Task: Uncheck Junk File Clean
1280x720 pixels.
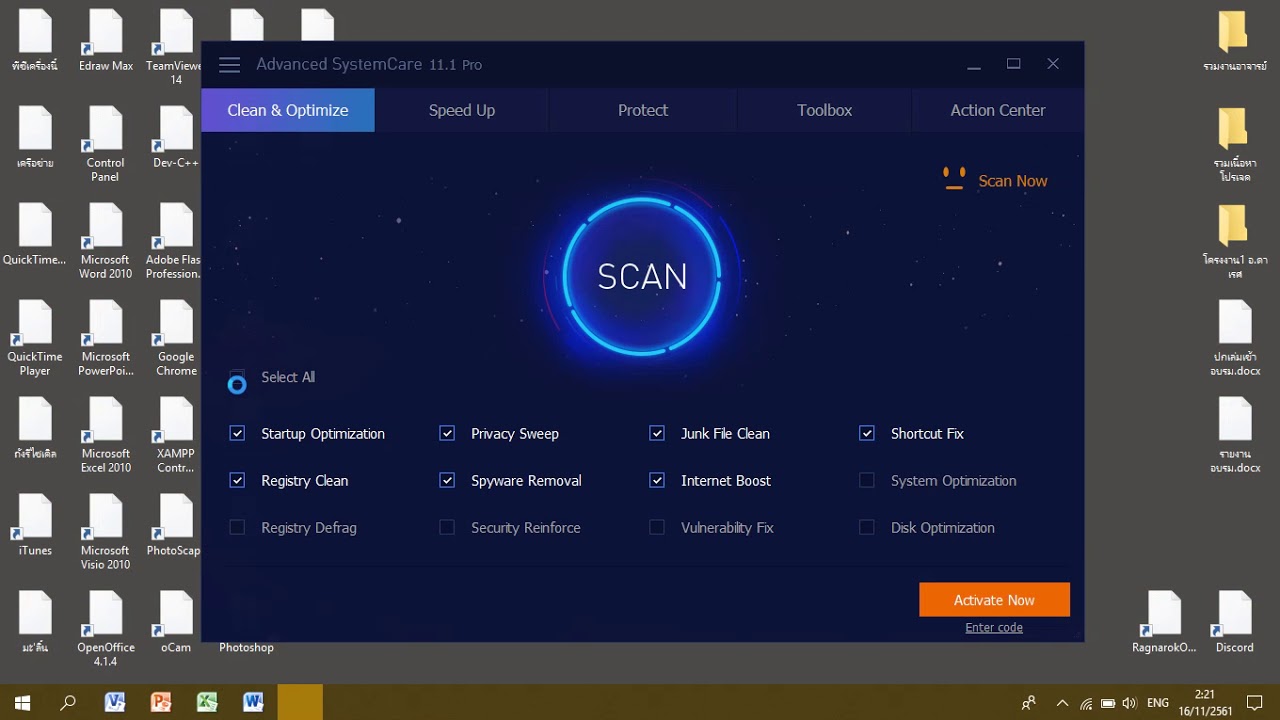Action: pos(657,433)
